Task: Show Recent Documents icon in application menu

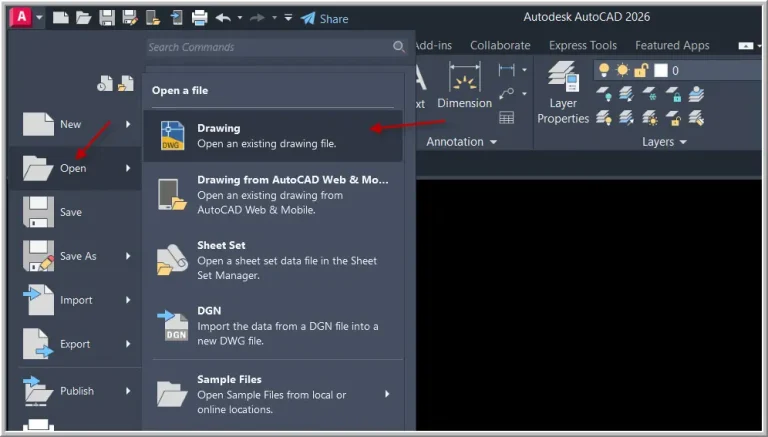Action: (105, 83)
